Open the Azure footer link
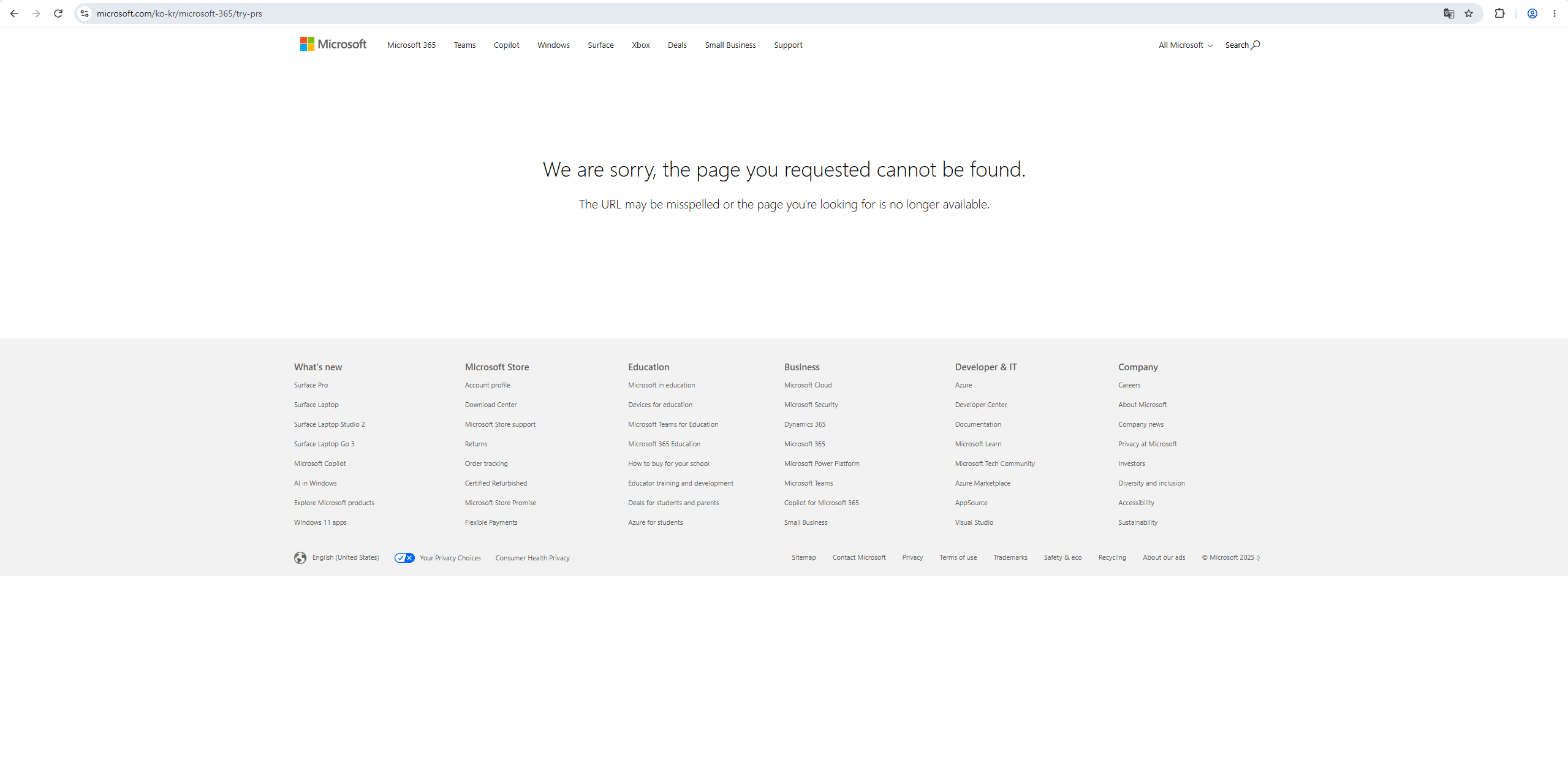Screen dimensions: 1568x778 pyautogui.click(x=963, y=385)
